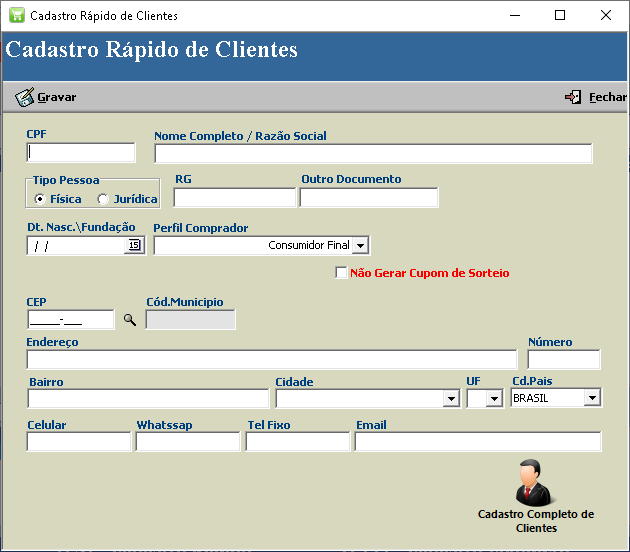Click the Nome Completo / Razão Social field

coord(373,153)
